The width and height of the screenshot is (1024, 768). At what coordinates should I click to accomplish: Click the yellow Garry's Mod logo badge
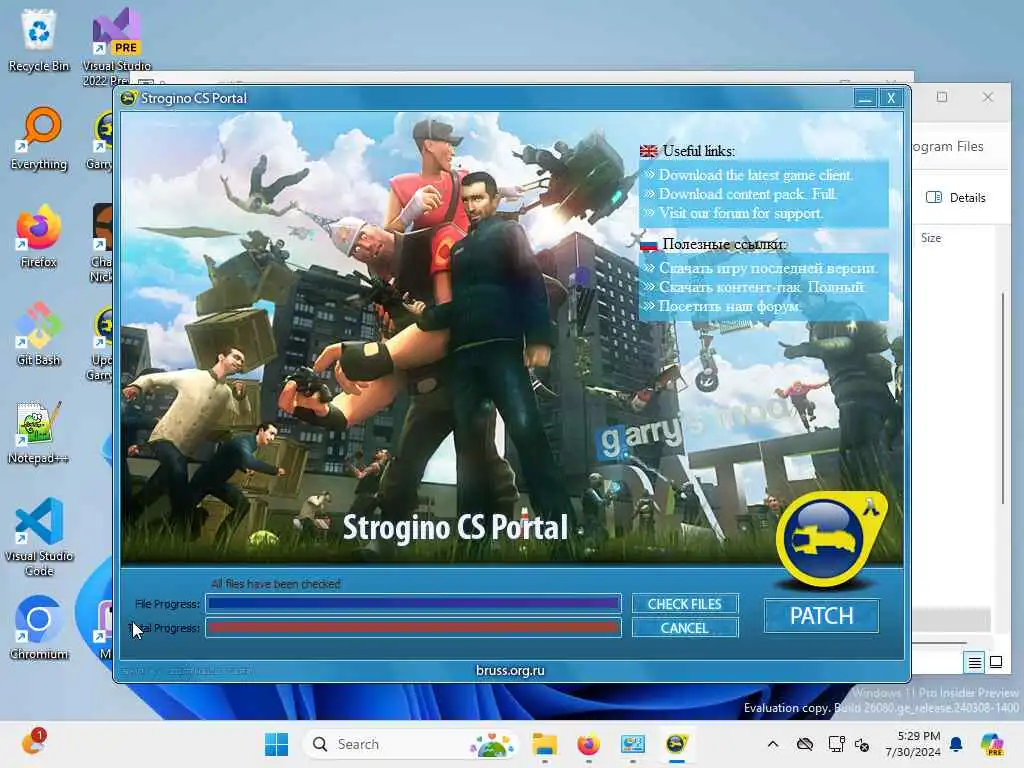[829, 538]
